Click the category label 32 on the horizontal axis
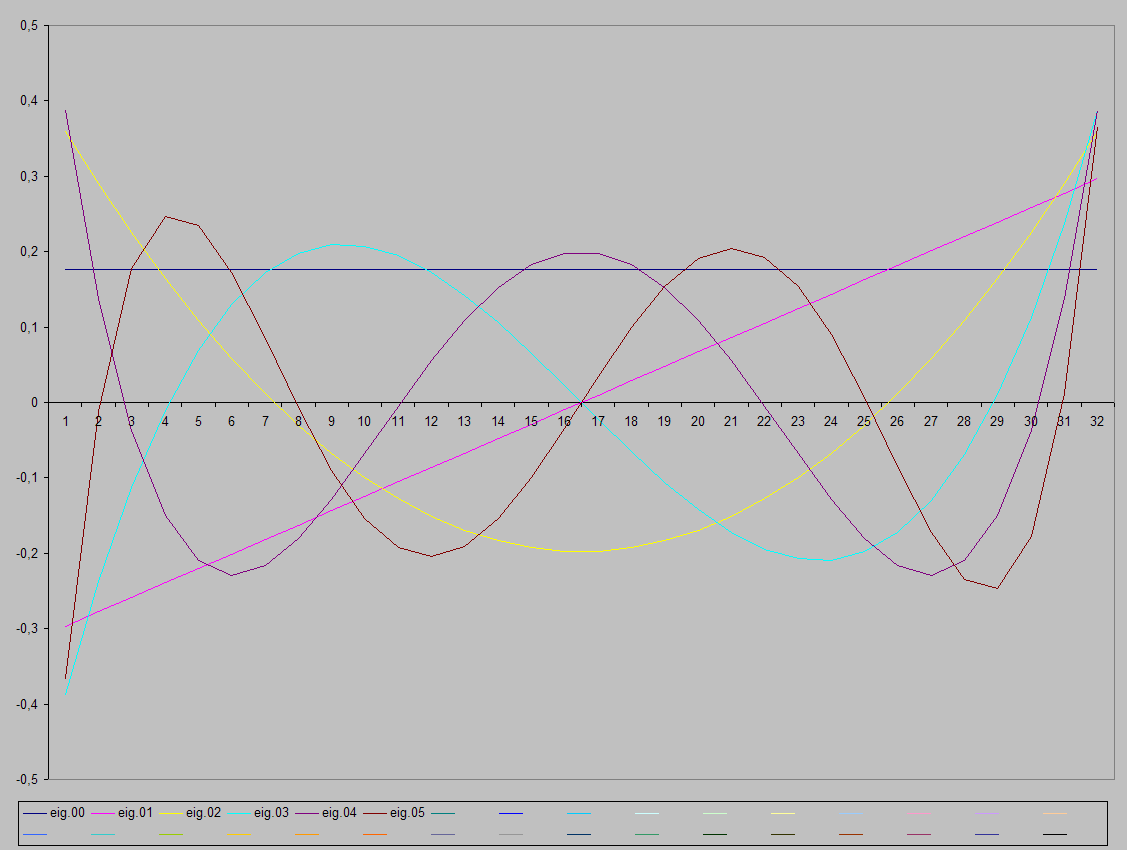Image resolution: width=1127 pixels, height=850 pixels. pyautogui.click(x=1097, y=422)
